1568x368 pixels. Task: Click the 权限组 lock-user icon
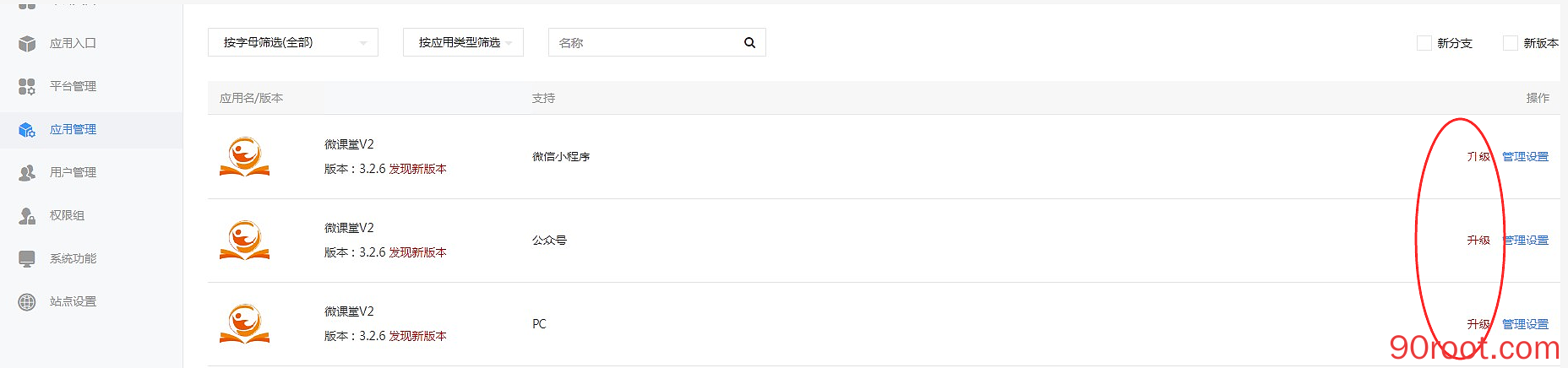(x=27, y=215)
